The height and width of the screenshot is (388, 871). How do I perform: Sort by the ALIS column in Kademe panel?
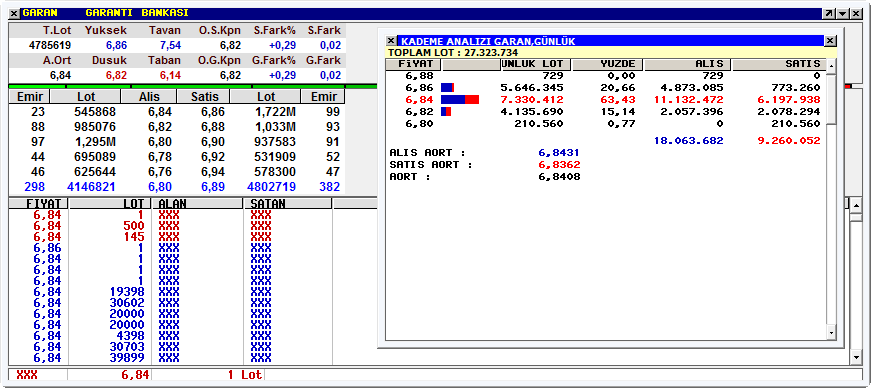pyautogui.click(x=688, y=64)
